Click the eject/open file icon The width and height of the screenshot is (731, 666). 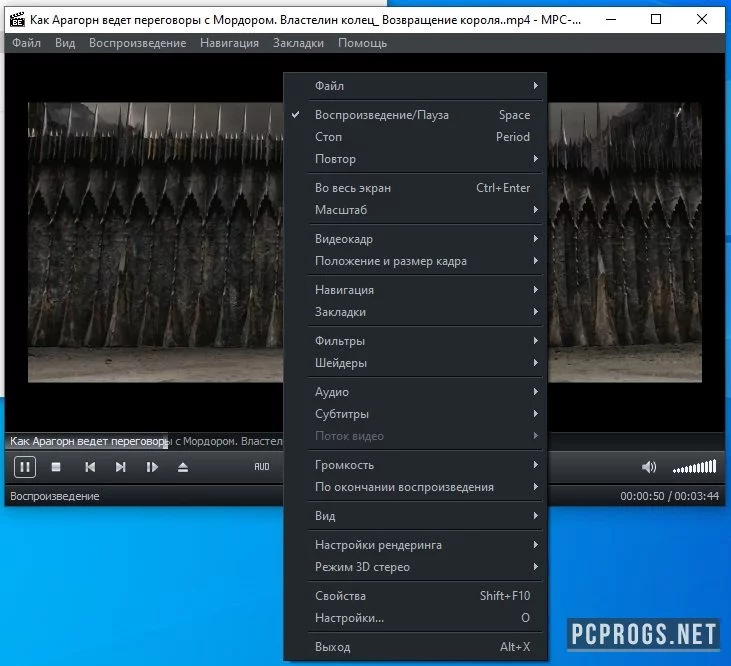183,467
